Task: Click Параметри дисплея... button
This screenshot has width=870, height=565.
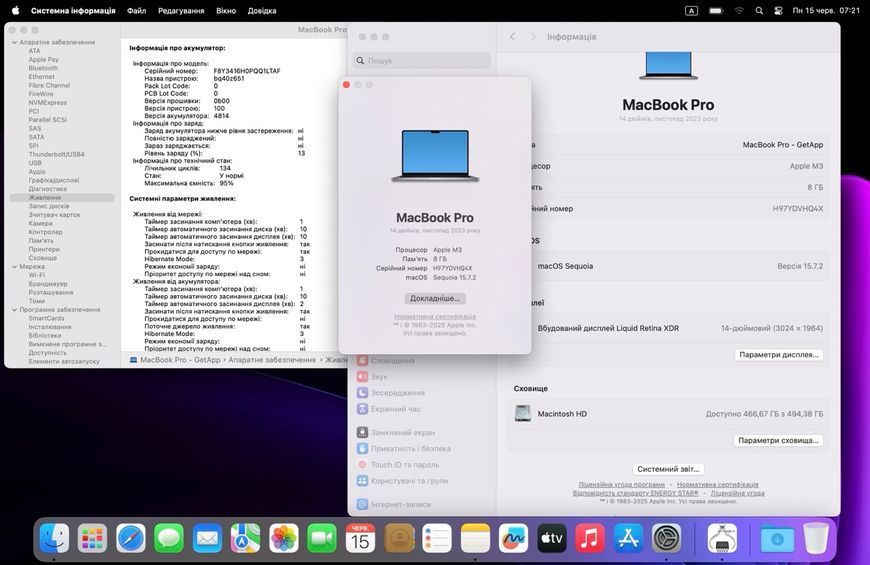Action: (779, 355)
